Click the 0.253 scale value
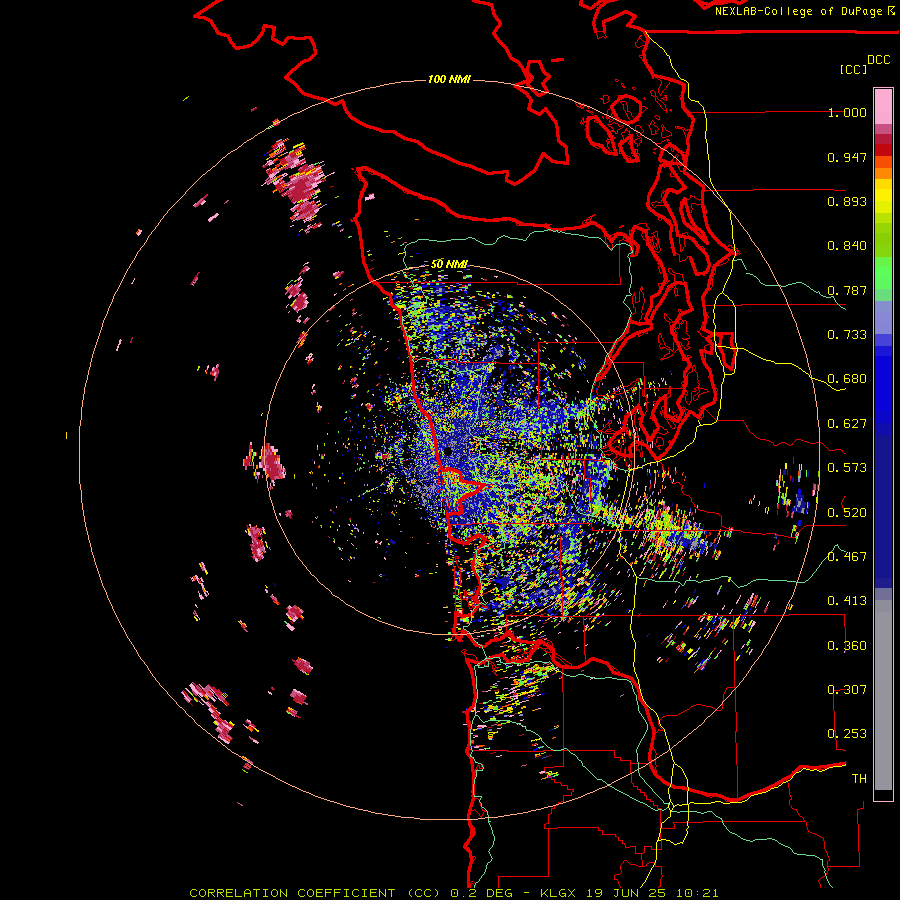 (x=847, y=734)
